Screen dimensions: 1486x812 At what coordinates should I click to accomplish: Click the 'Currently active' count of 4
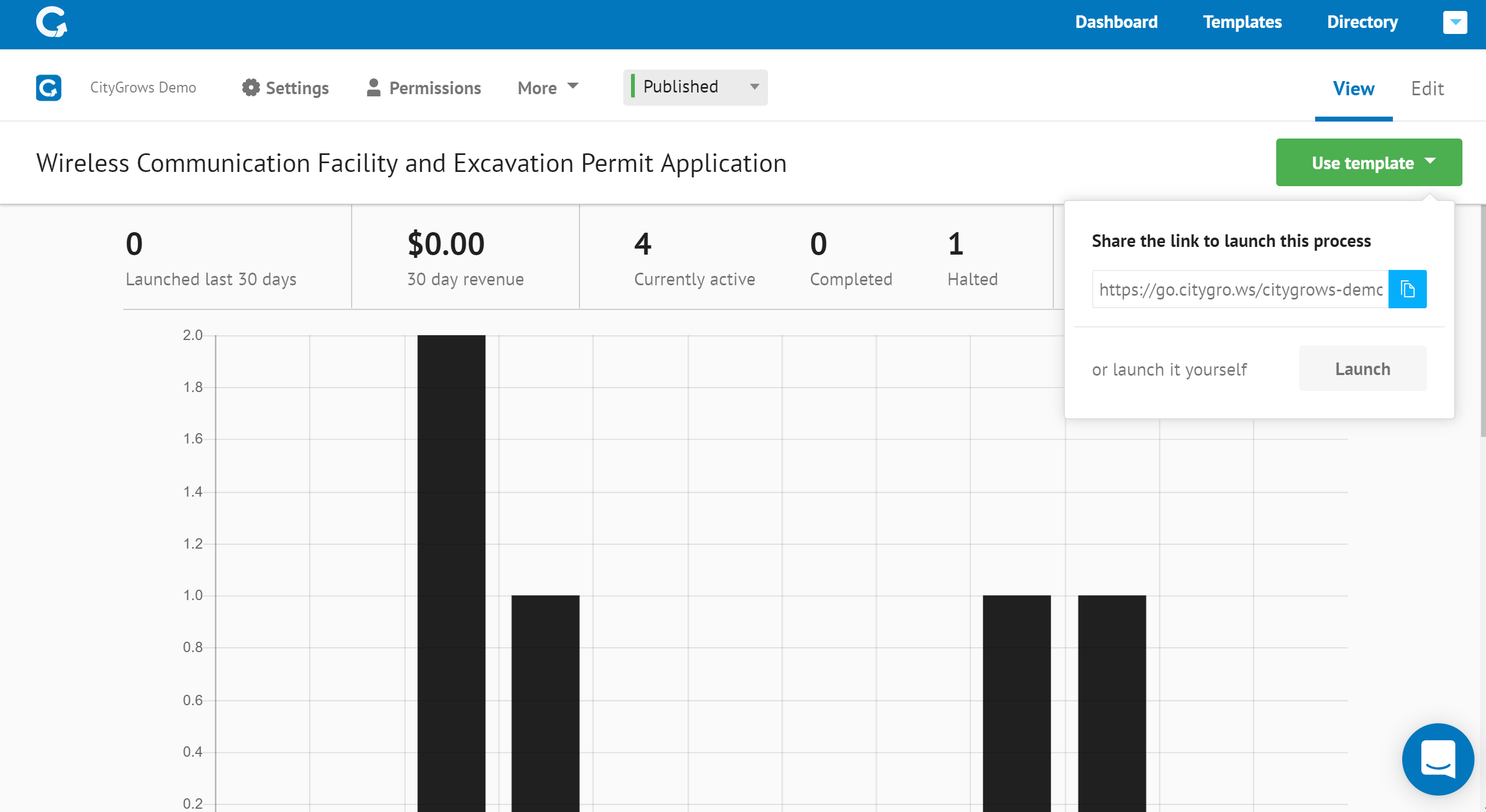(642, 243)
